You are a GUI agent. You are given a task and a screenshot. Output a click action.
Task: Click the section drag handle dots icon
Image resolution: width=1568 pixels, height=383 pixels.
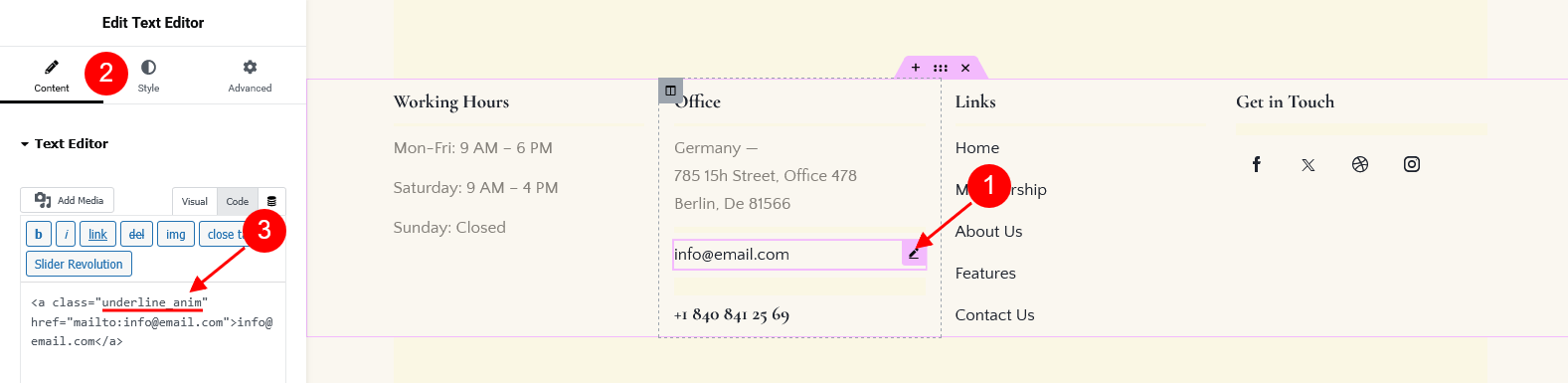click(941, 68)
